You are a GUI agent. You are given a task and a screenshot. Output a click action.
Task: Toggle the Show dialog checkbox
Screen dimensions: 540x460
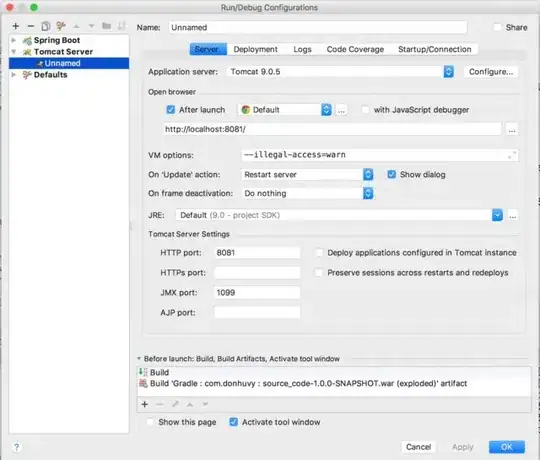(x=391, y=174)
